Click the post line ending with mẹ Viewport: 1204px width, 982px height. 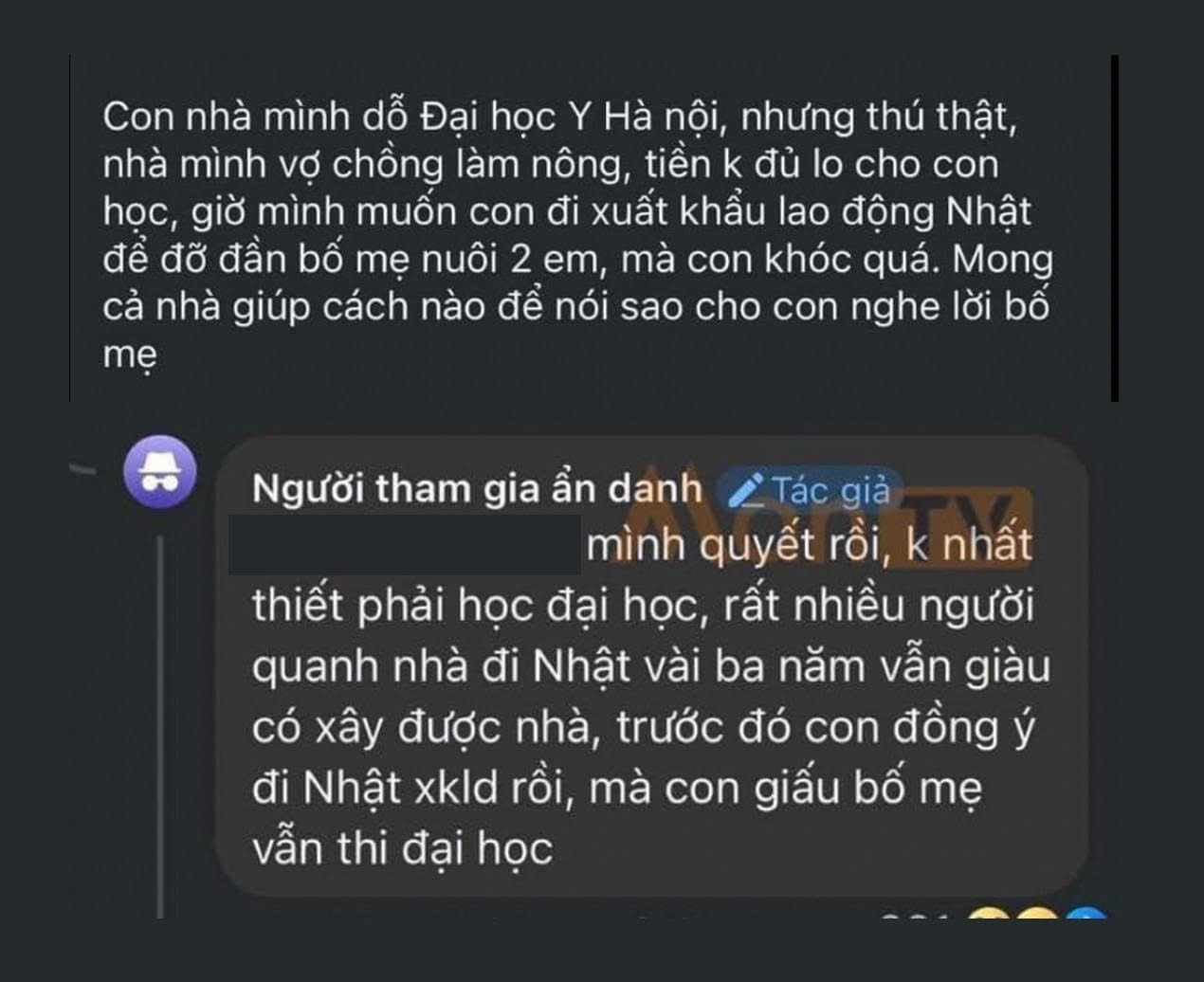[130, 355]
